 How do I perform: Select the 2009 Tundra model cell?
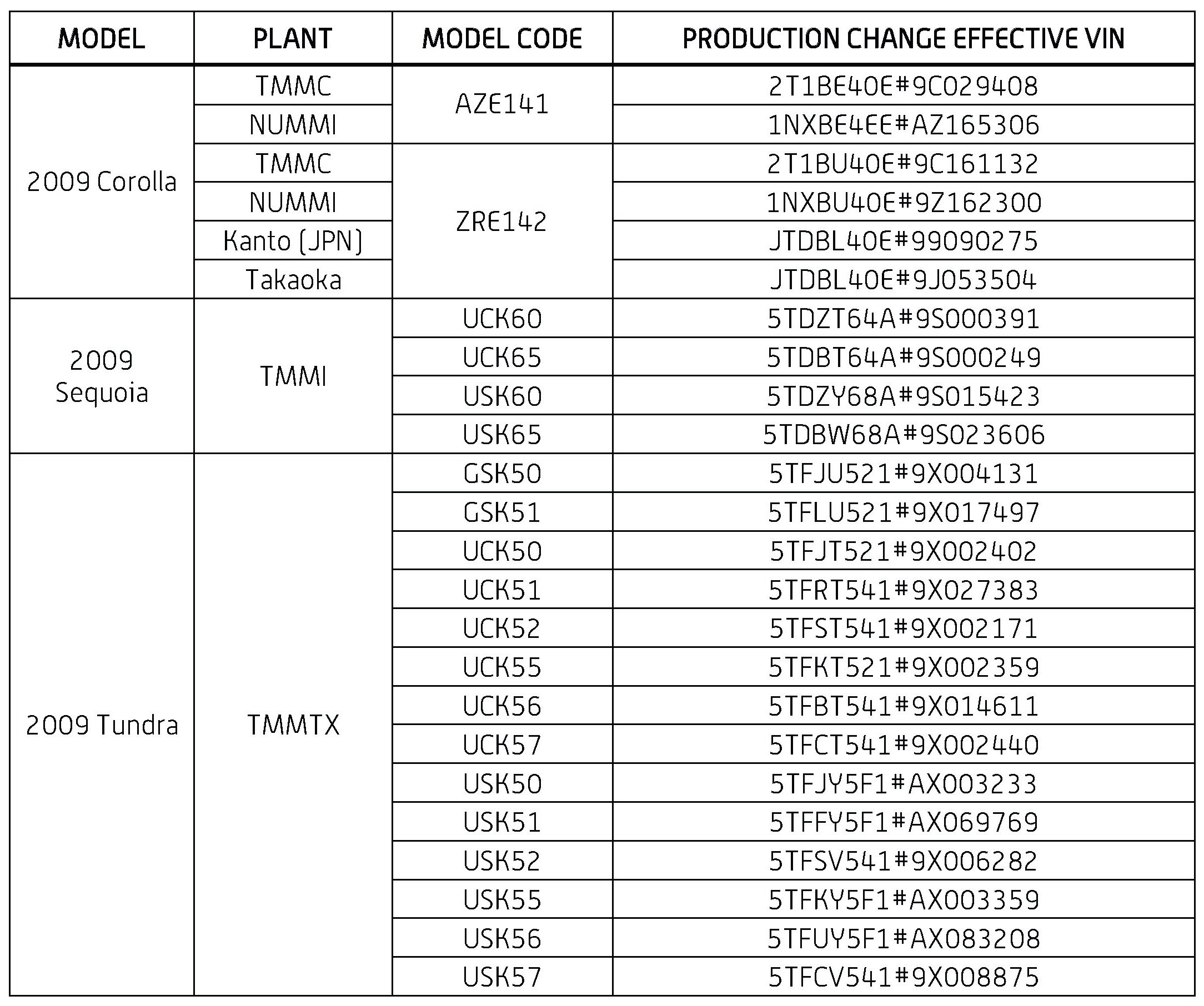tap(102, 725)
